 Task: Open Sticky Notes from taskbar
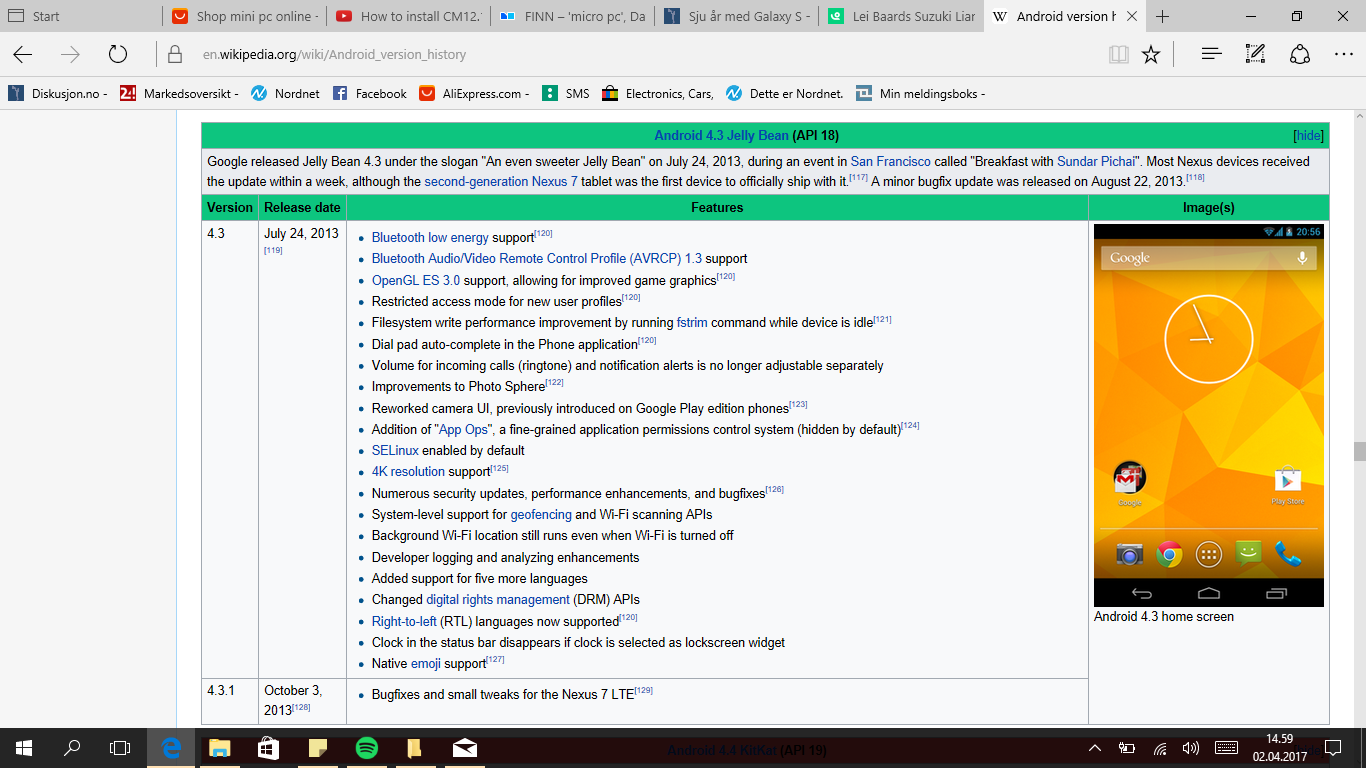point(318,747)
